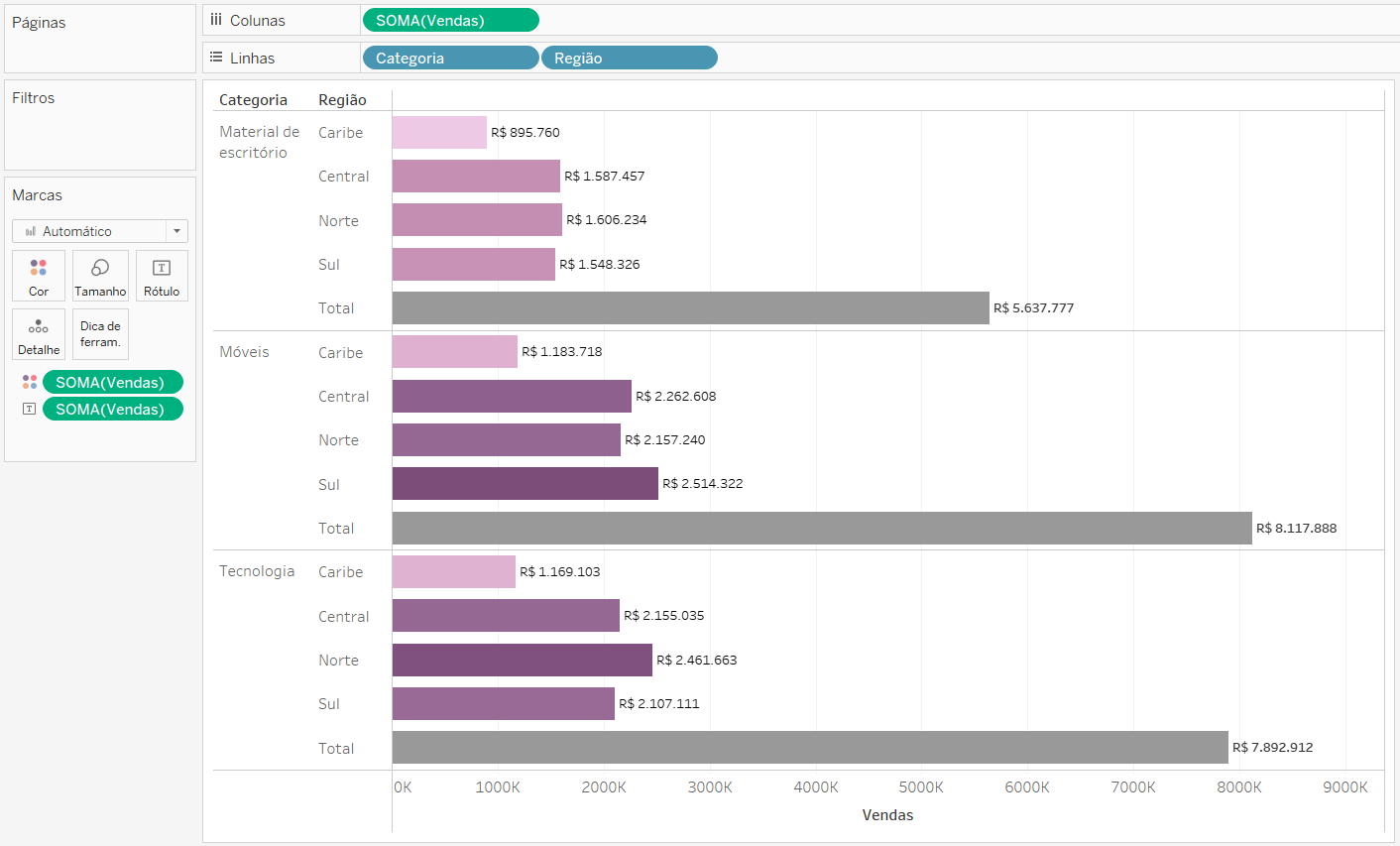Click Norte bar in Tecnologia group
The height and width of the screenshot is (846, 1400).
pos(523,660)
